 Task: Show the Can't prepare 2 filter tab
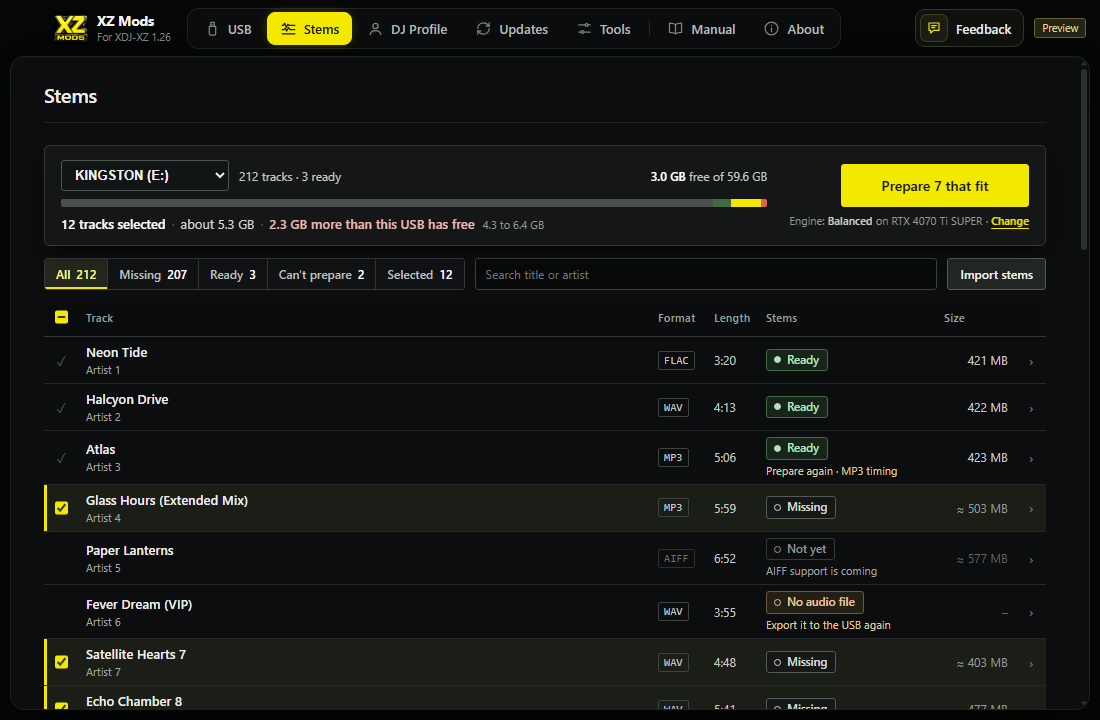tap(321, 274)
